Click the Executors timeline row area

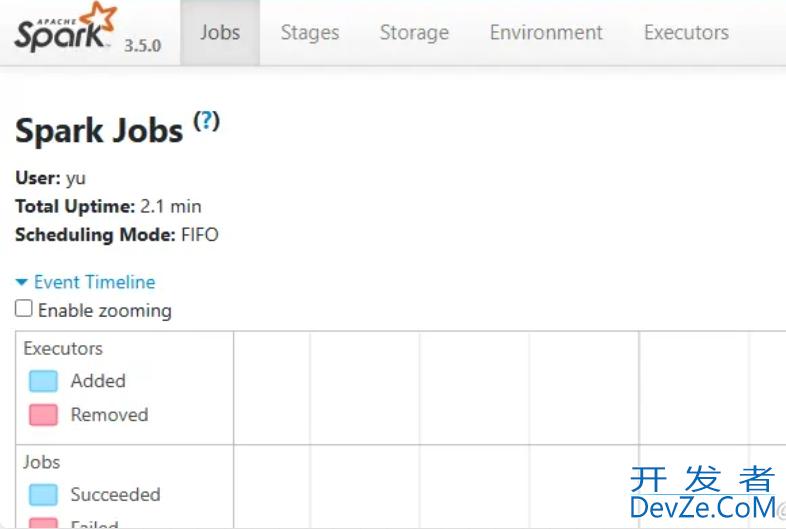tap(509, 388)
